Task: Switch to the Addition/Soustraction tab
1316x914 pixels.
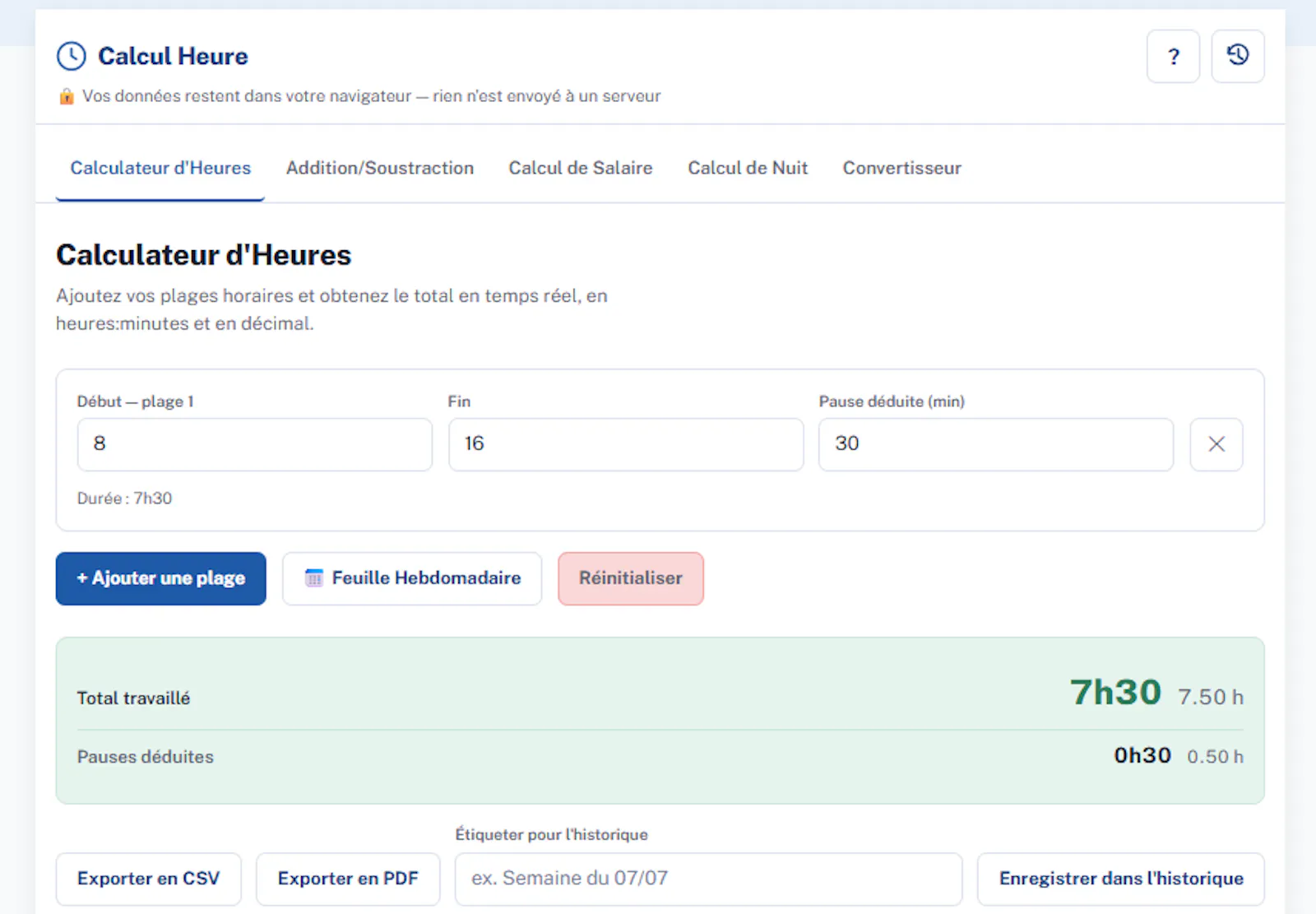Action: pos(380,168)
